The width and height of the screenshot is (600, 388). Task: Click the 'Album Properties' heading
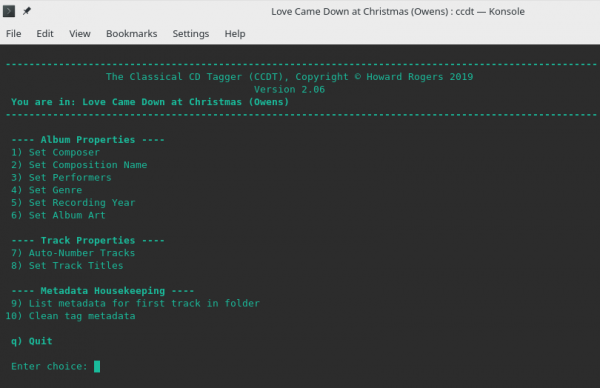click(x=88, y=140)
